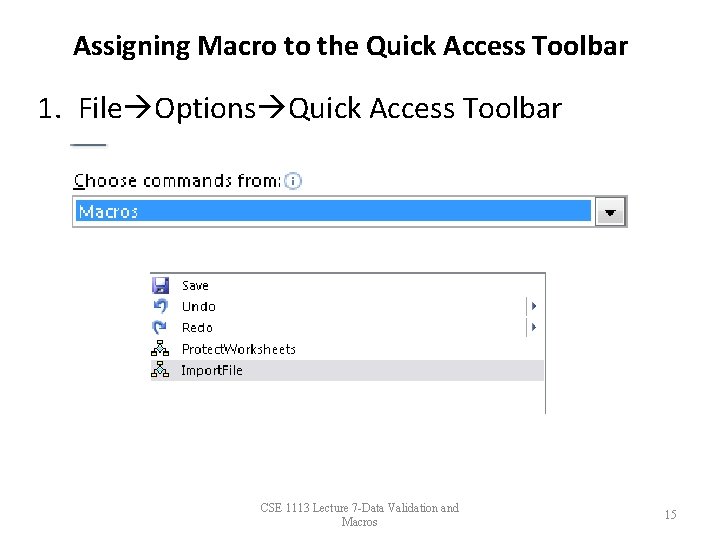Click the Save floppy disk icon

160,286
